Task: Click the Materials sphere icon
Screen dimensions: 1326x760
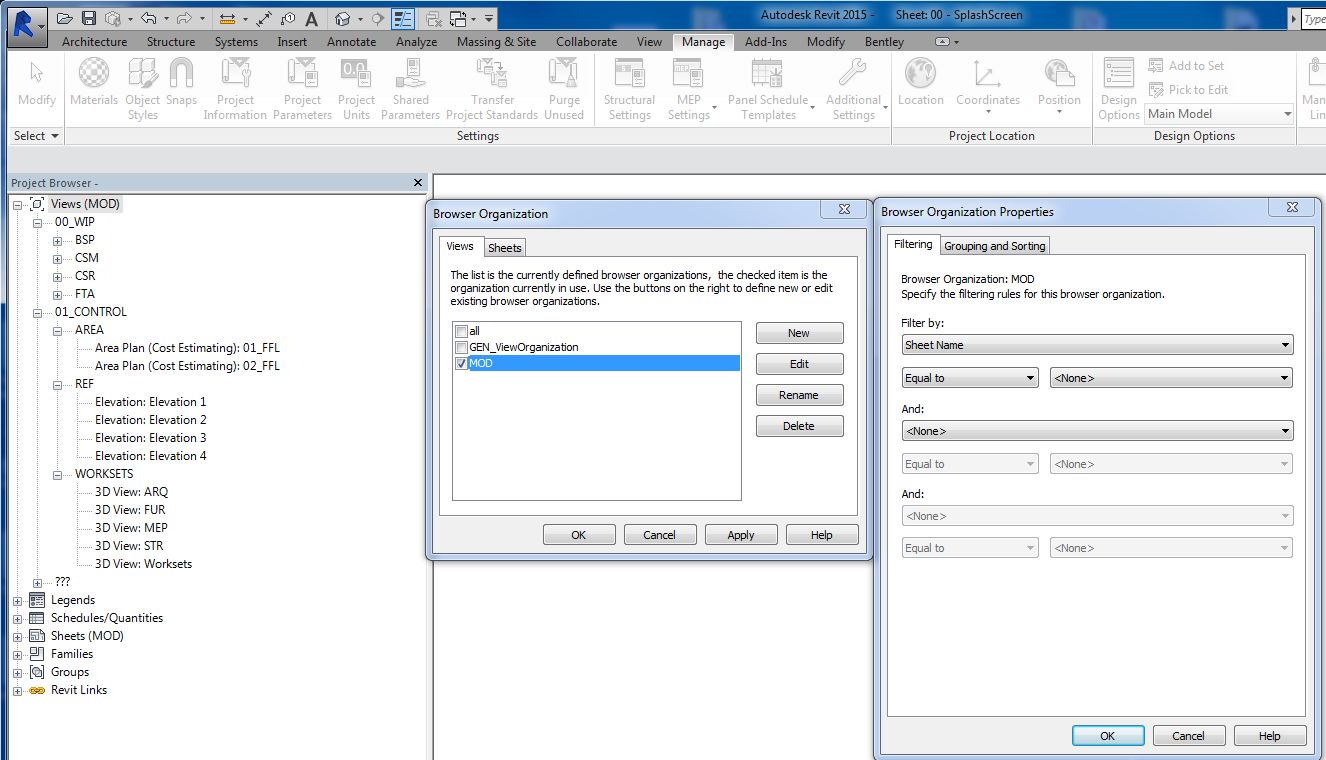Action: click(x=94, y=72)
